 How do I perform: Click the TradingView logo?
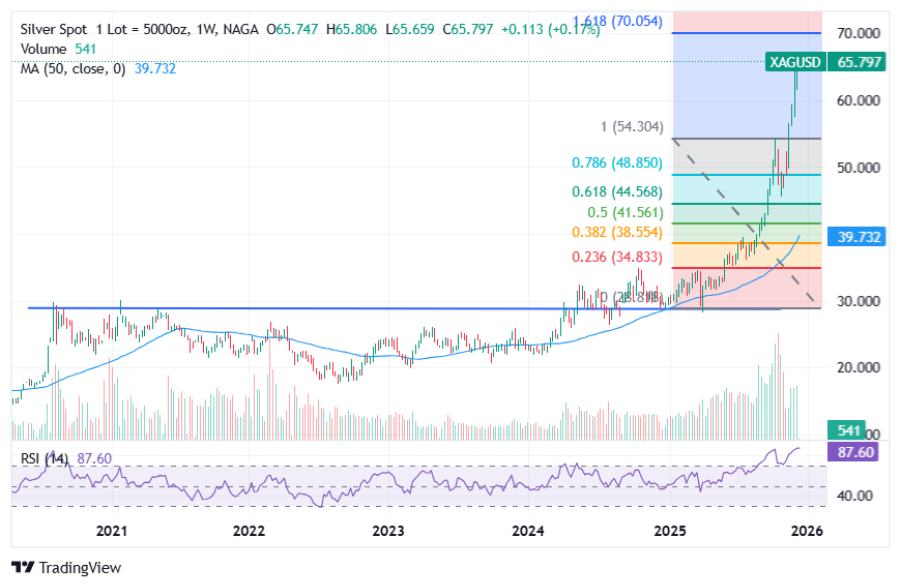pyautogui.click(x=67, y=567)
